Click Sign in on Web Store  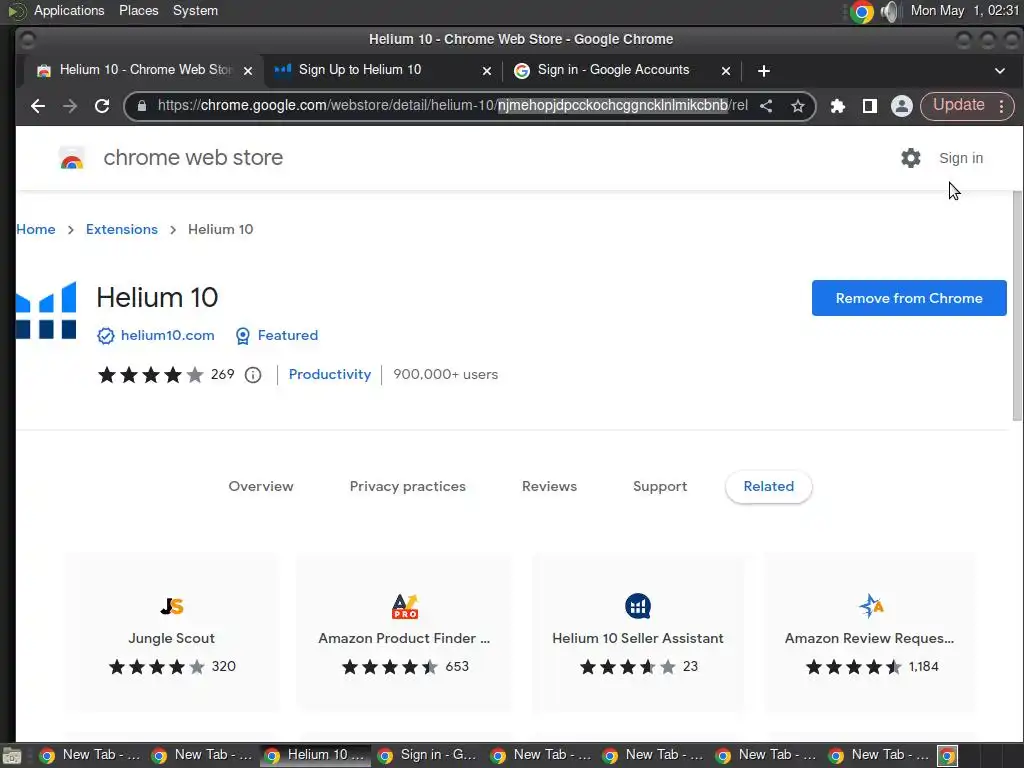tap(961, 158)
